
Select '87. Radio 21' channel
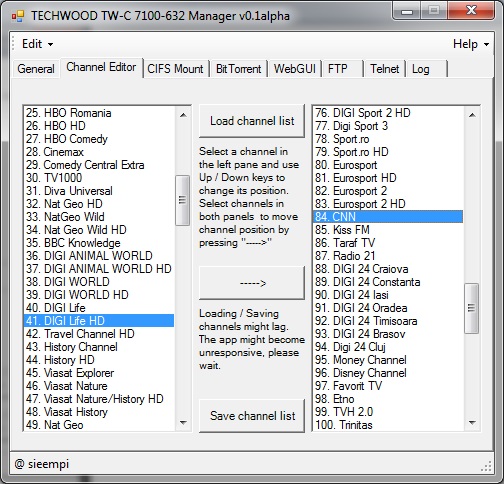[x=388, y=256]
